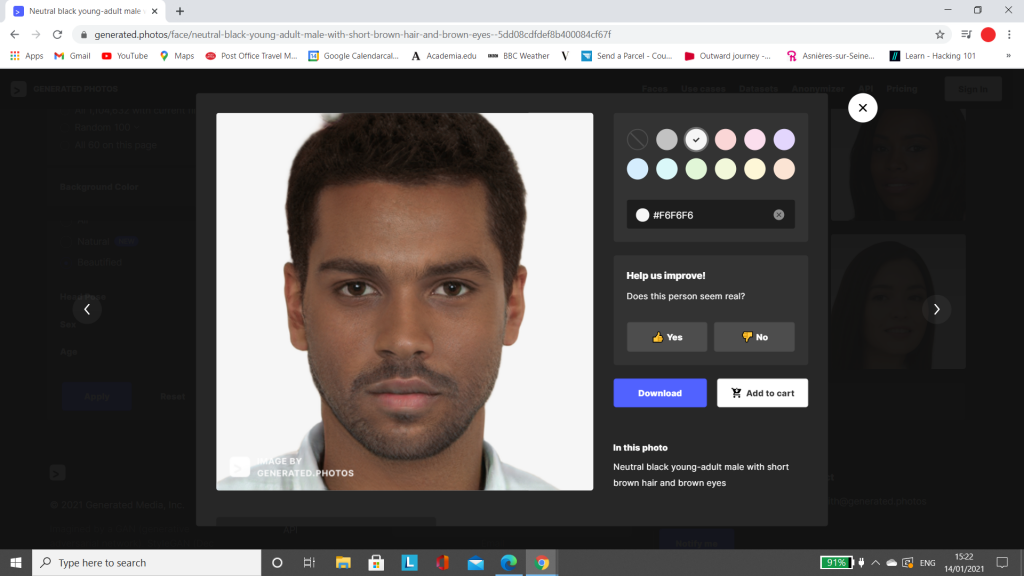This screenshot has height=576, width=1024.
Task: Open the Windows Start menu
Action: [x=16, y=562]
